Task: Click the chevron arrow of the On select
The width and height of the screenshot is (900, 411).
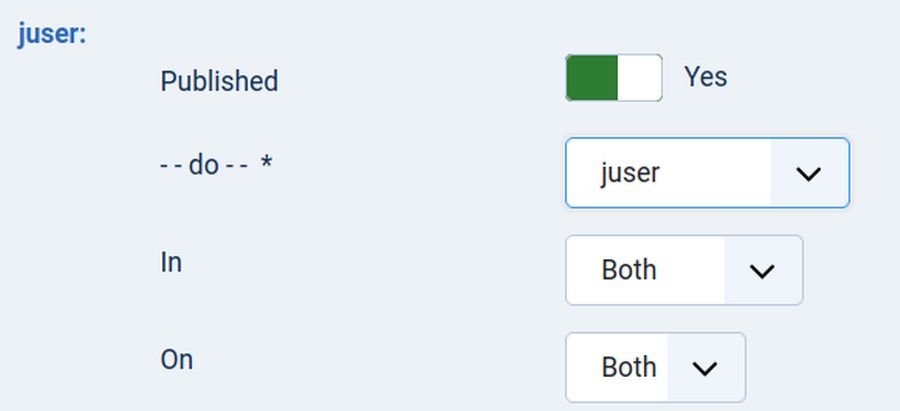Action: [705, 368]
